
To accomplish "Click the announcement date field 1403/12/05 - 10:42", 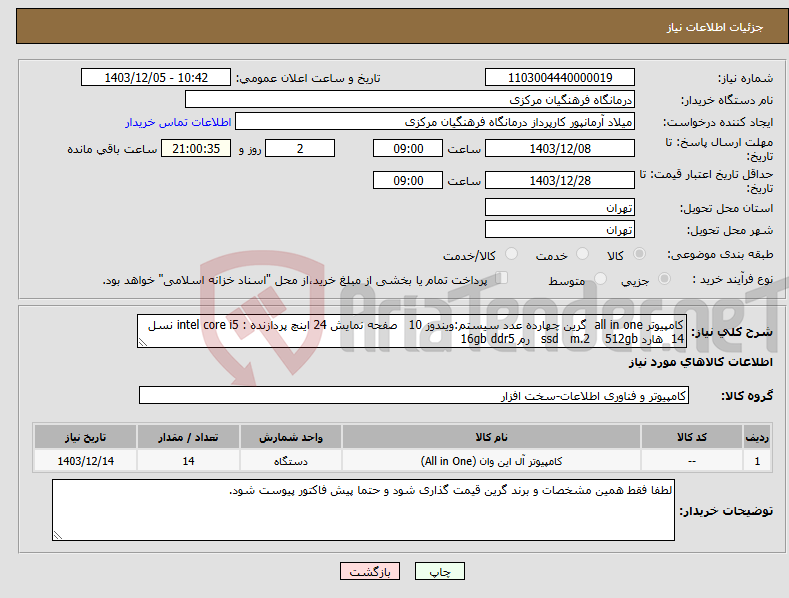I will tap(156, 78).
